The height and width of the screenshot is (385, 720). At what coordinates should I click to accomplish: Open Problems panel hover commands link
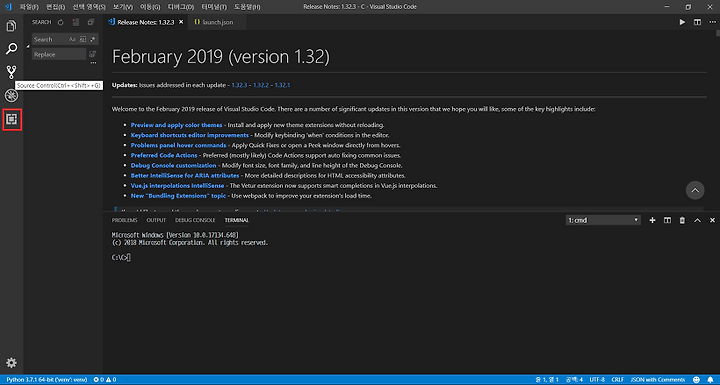pos(178,145)
